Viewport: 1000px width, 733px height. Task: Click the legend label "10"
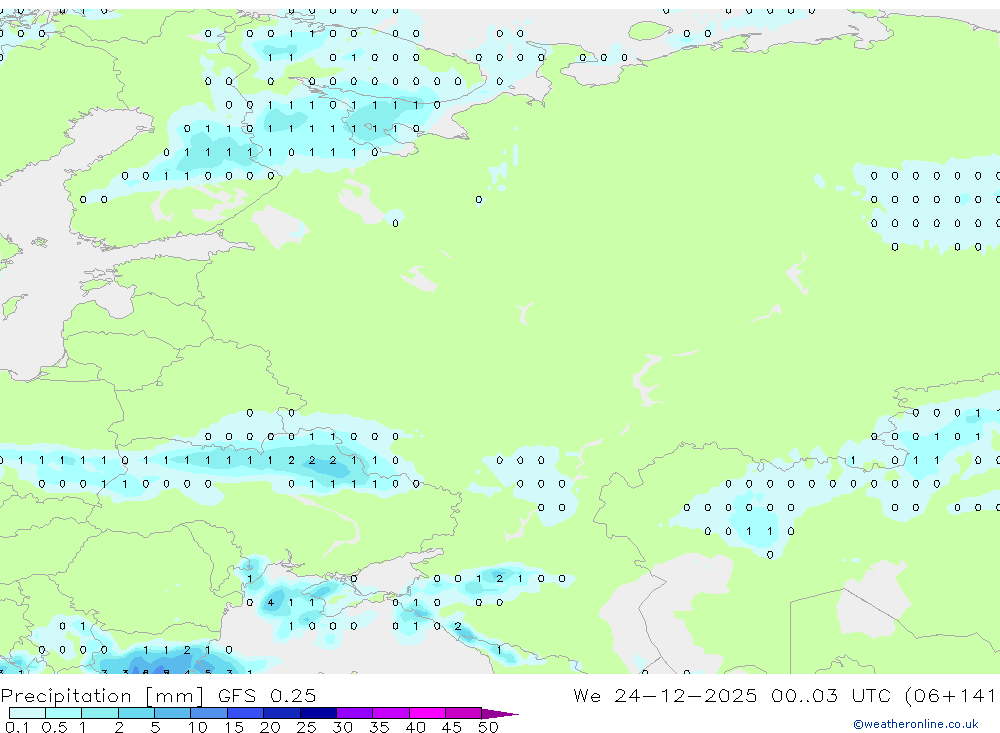[x=198, y=727]
